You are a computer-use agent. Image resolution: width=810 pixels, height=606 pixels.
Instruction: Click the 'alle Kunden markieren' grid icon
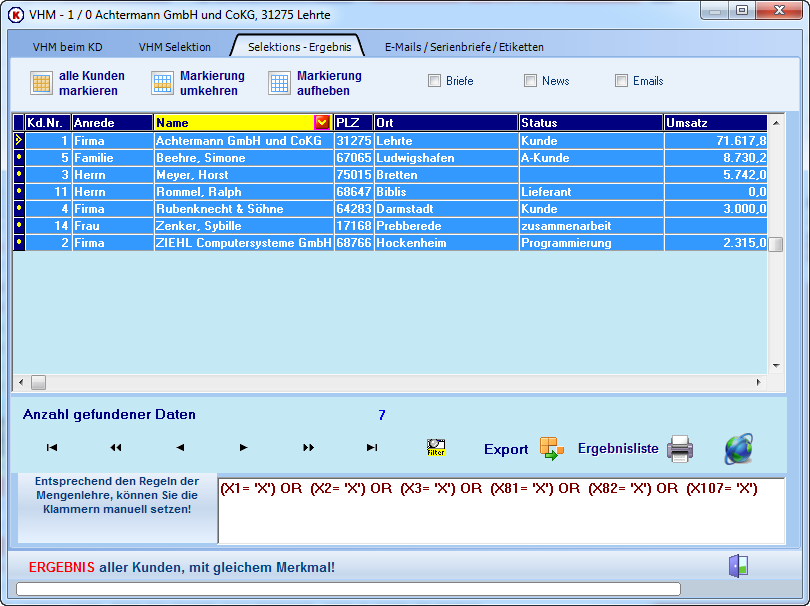click(41, 83)
